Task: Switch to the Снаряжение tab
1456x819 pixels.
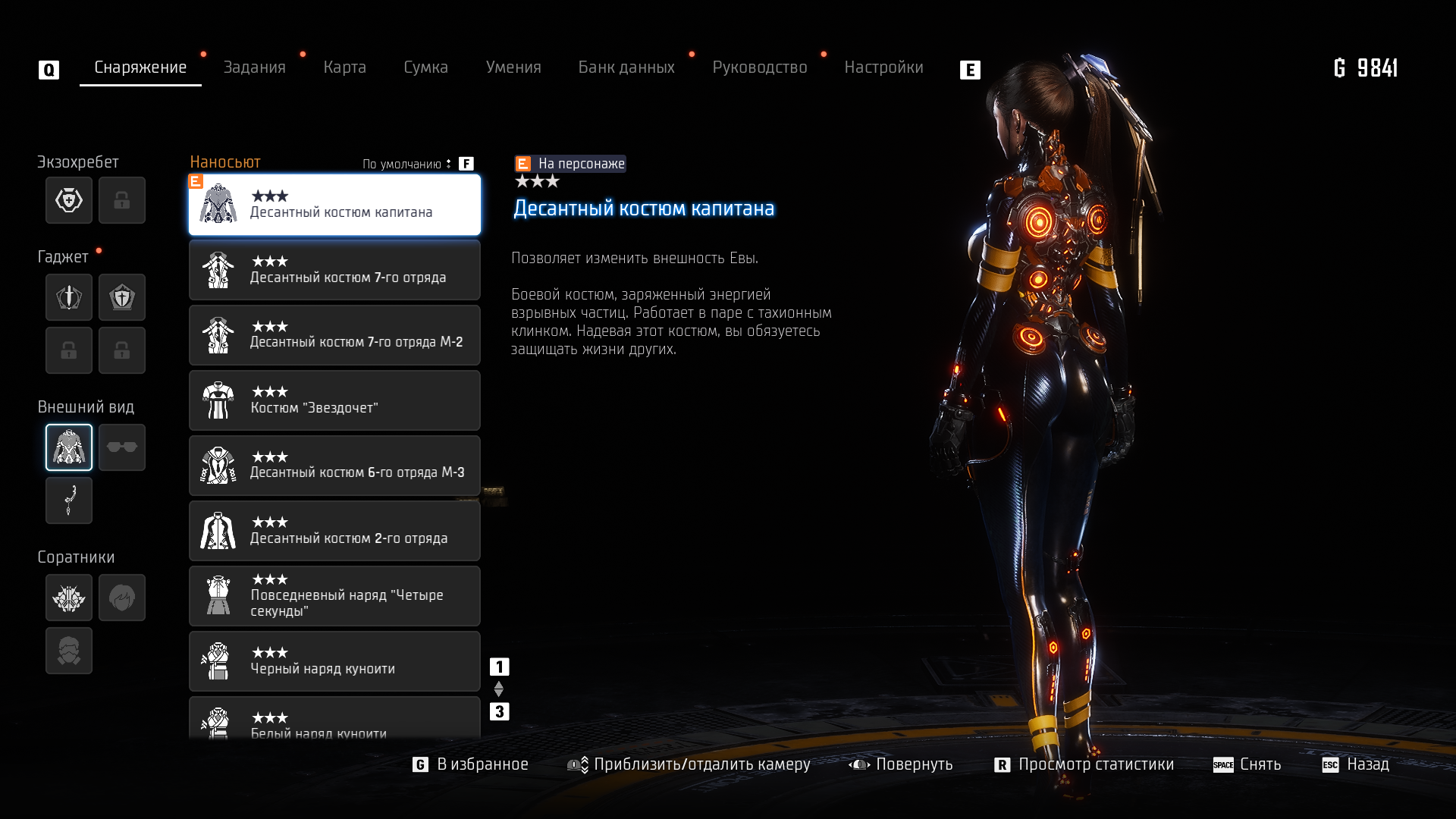Action: point(140,67)
